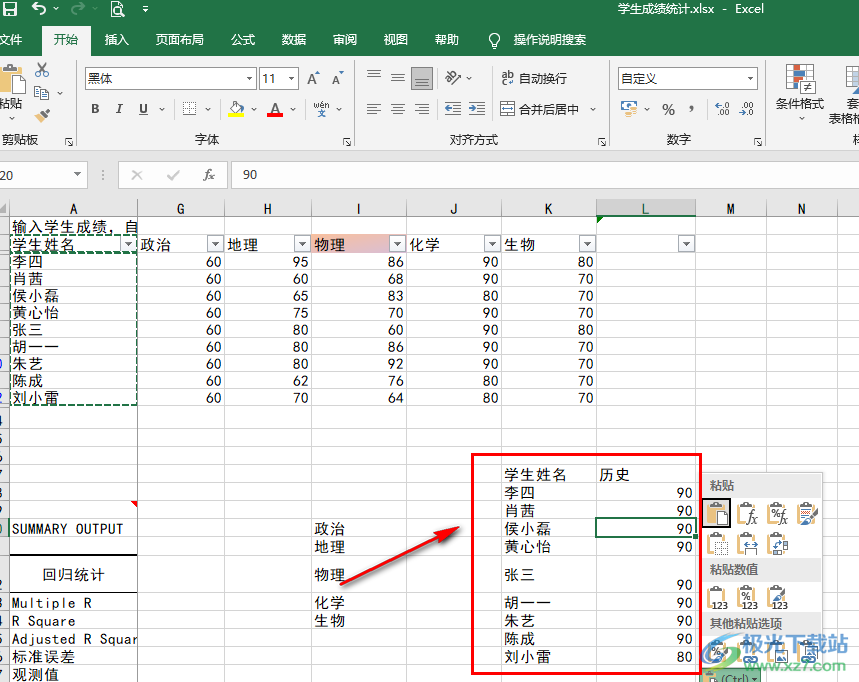Click the 操作说明搜索 search box
Screen dimensions: 859x682
click(x=549, y=39)
